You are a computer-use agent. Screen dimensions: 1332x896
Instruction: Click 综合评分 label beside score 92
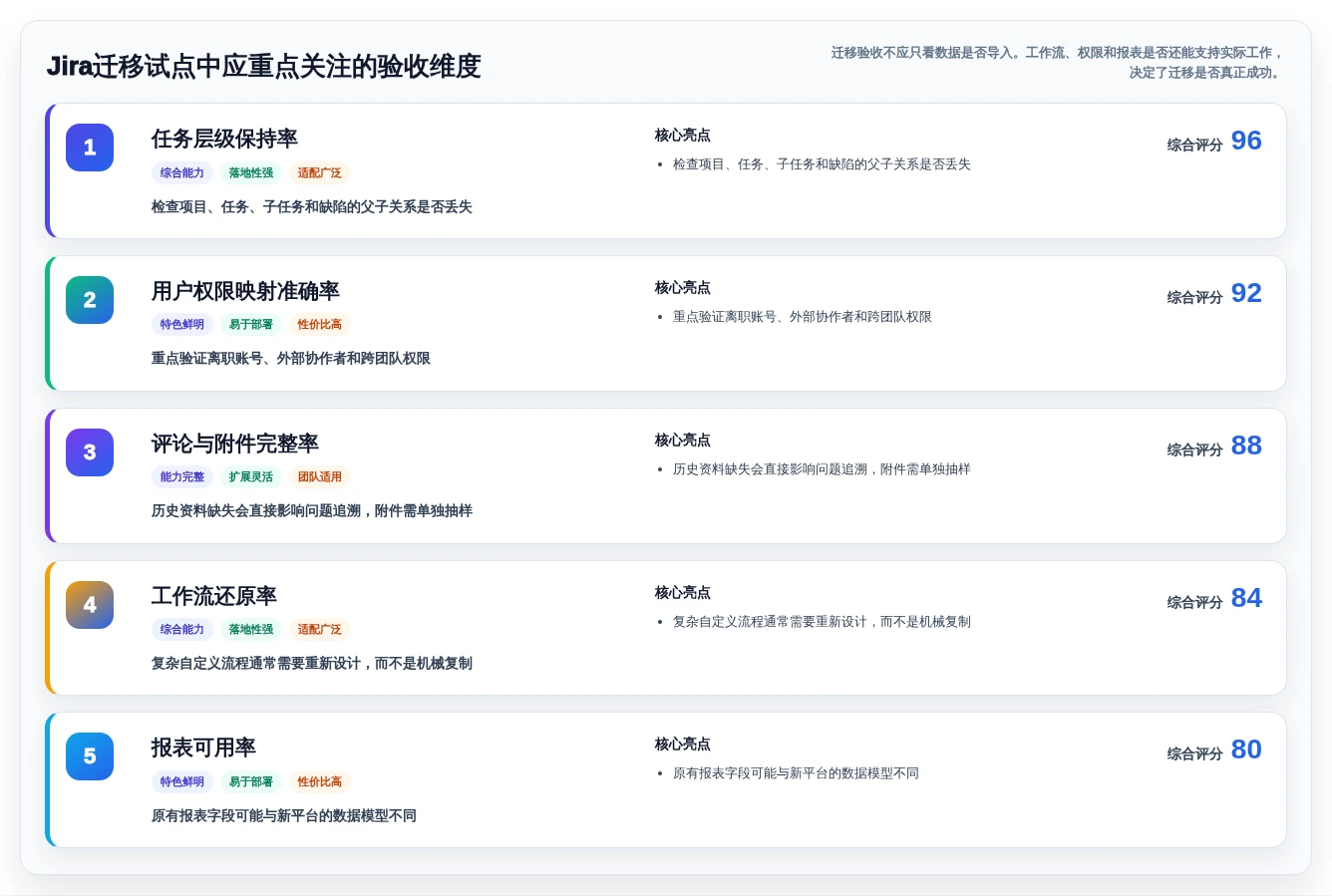[x=1194, y=297]
